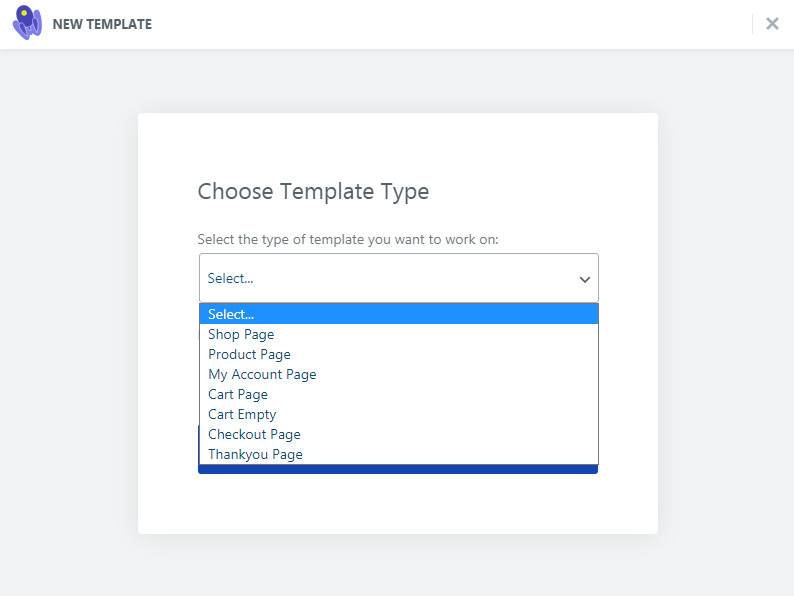This screenshot has width=794, height=596.
Task: Choose the highlighted Select... option
Action: [x=399, y=314]
